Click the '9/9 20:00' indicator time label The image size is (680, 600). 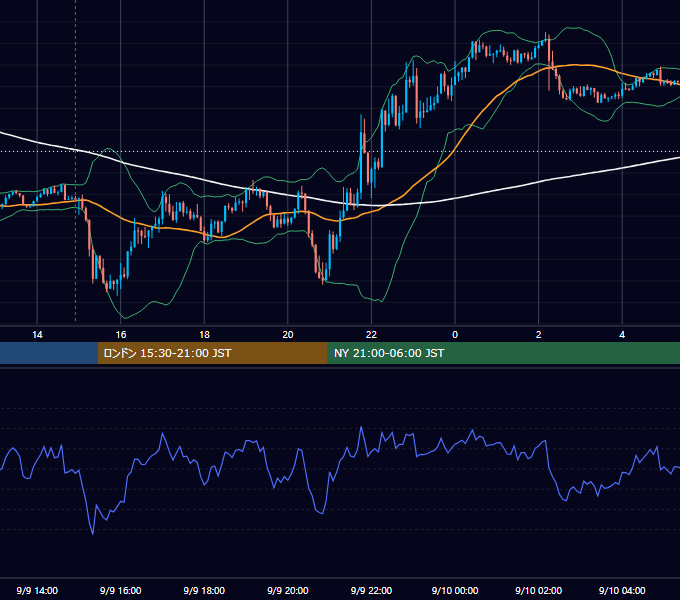288,590
